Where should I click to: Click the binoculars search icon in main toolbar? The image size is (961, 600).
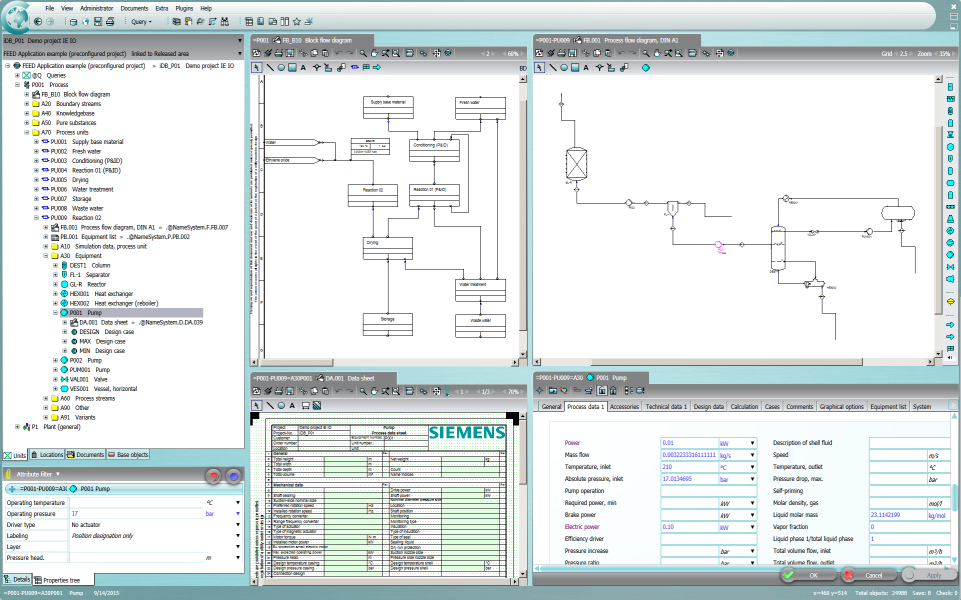(225, 21)
